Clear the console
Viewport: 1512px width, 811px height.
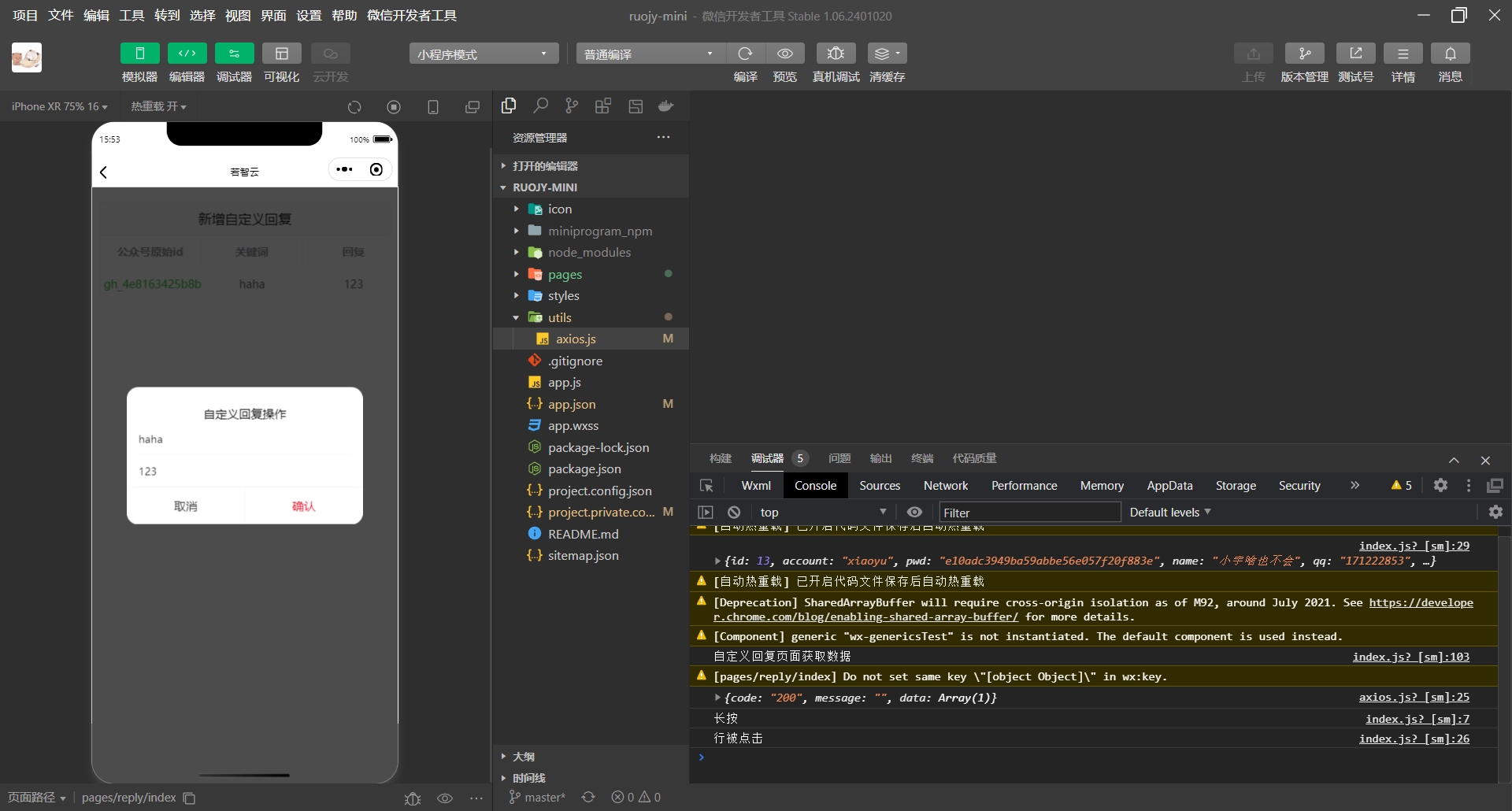tap(734, 512)
